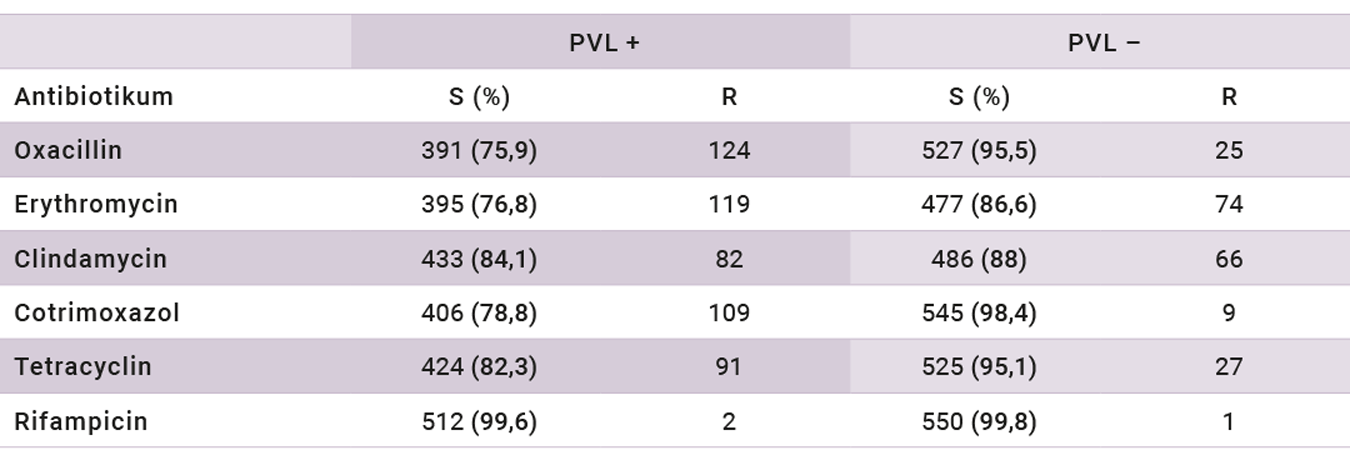The width and height of the screenshot is (1350, 460).
Task: Select the Rifampicin row label
Action: pos(81,422)
